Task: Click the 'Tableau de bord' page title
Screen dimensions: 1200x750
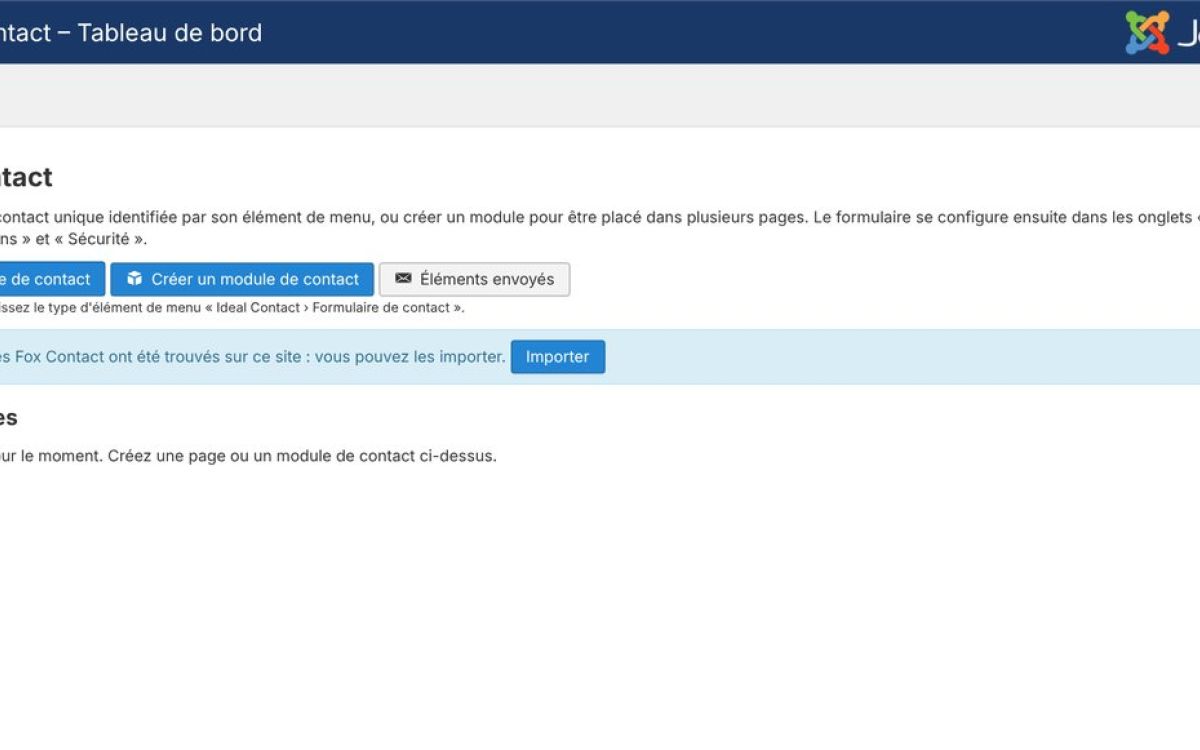Action: click(x=131, y=33)
